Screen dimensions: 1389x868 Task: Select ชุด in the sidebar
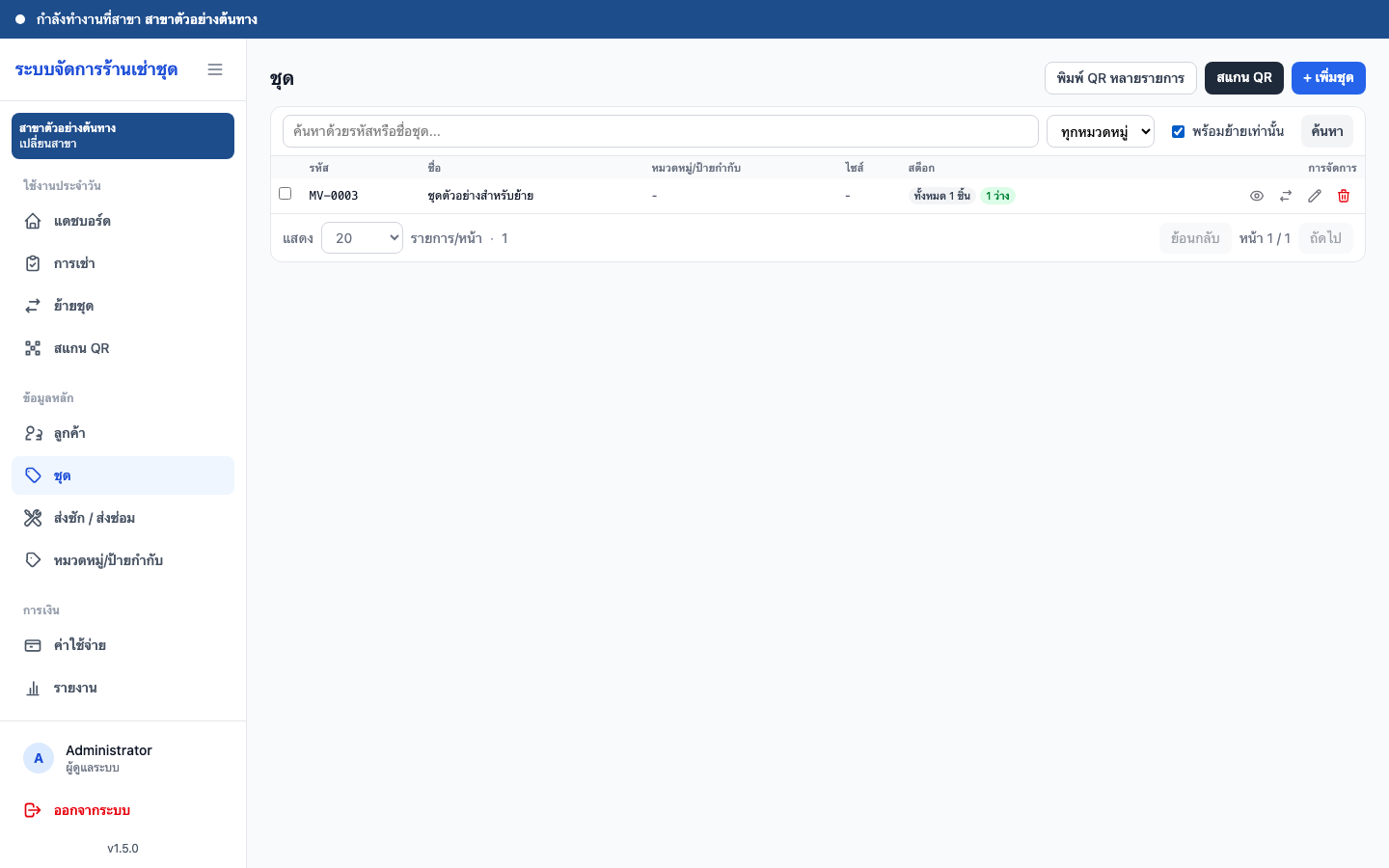point(123,475)
